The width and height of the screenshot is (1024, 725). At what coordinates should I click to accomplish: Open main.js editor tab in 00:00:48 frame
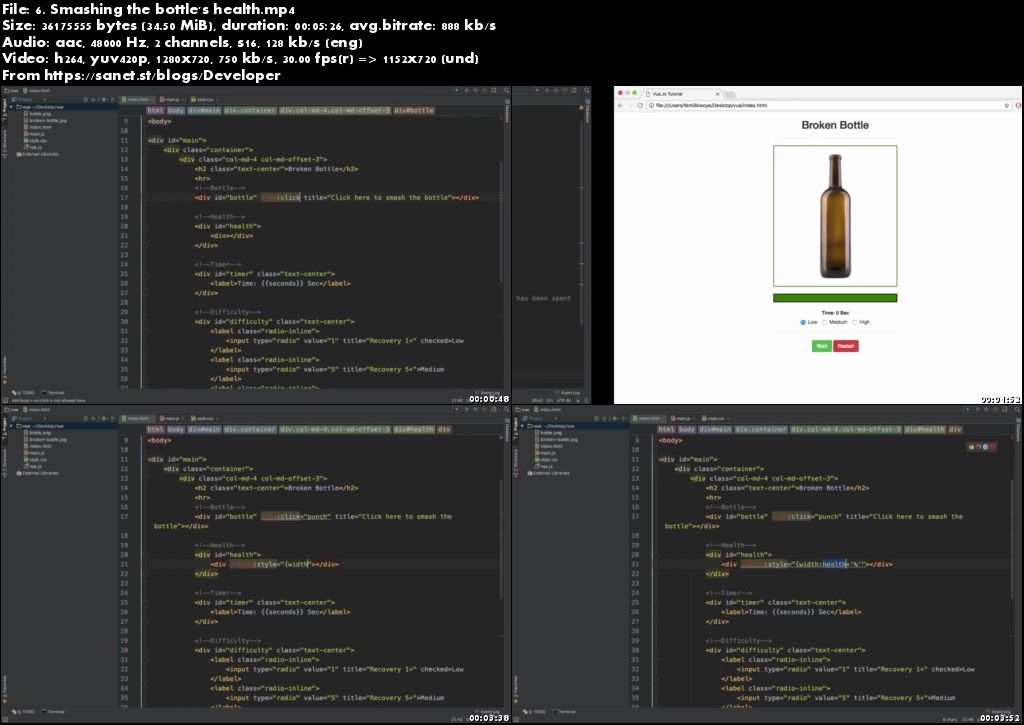pyautogui.click(x=170, y=99)
